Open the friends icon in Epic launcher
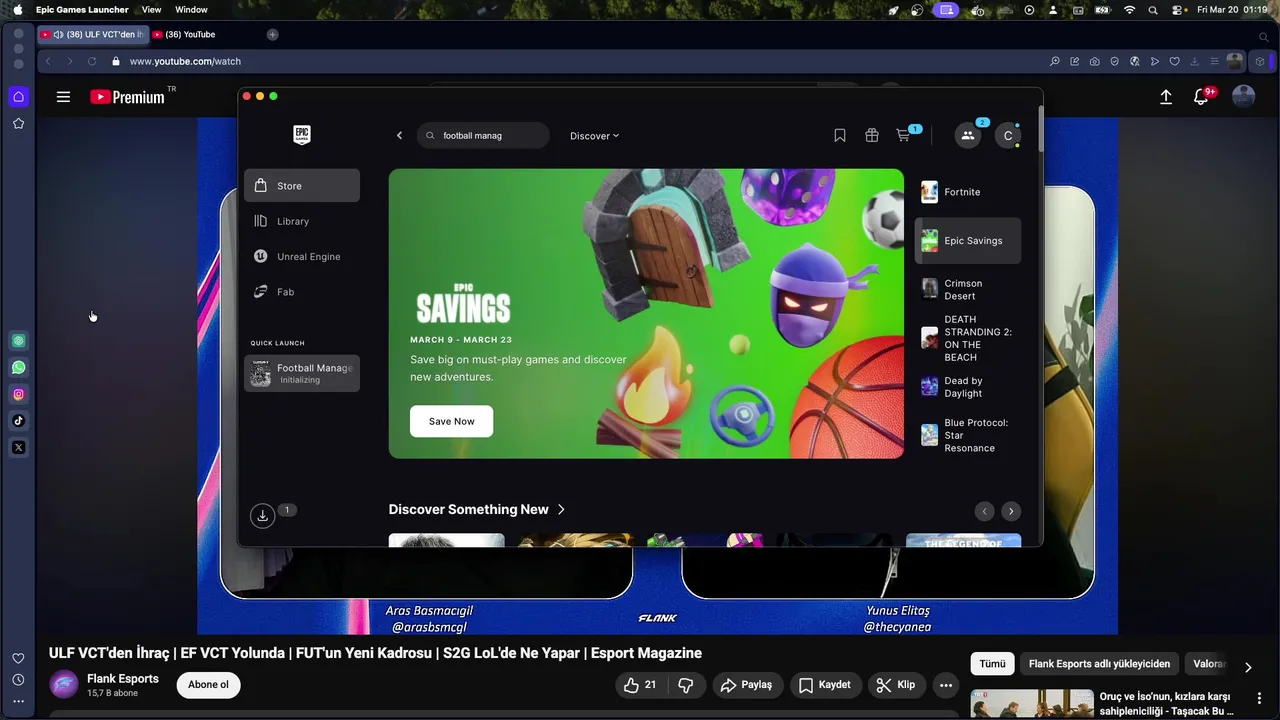 (968, 136)
